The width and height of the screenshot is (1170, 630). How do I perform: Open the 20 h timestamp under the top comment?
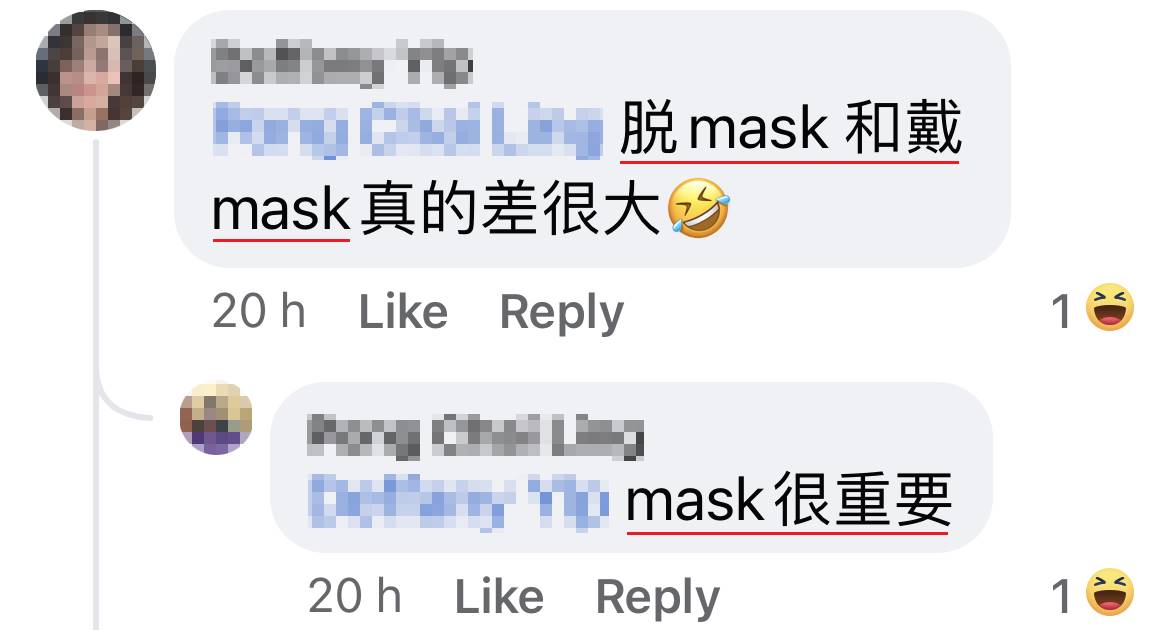click(259, 311)
